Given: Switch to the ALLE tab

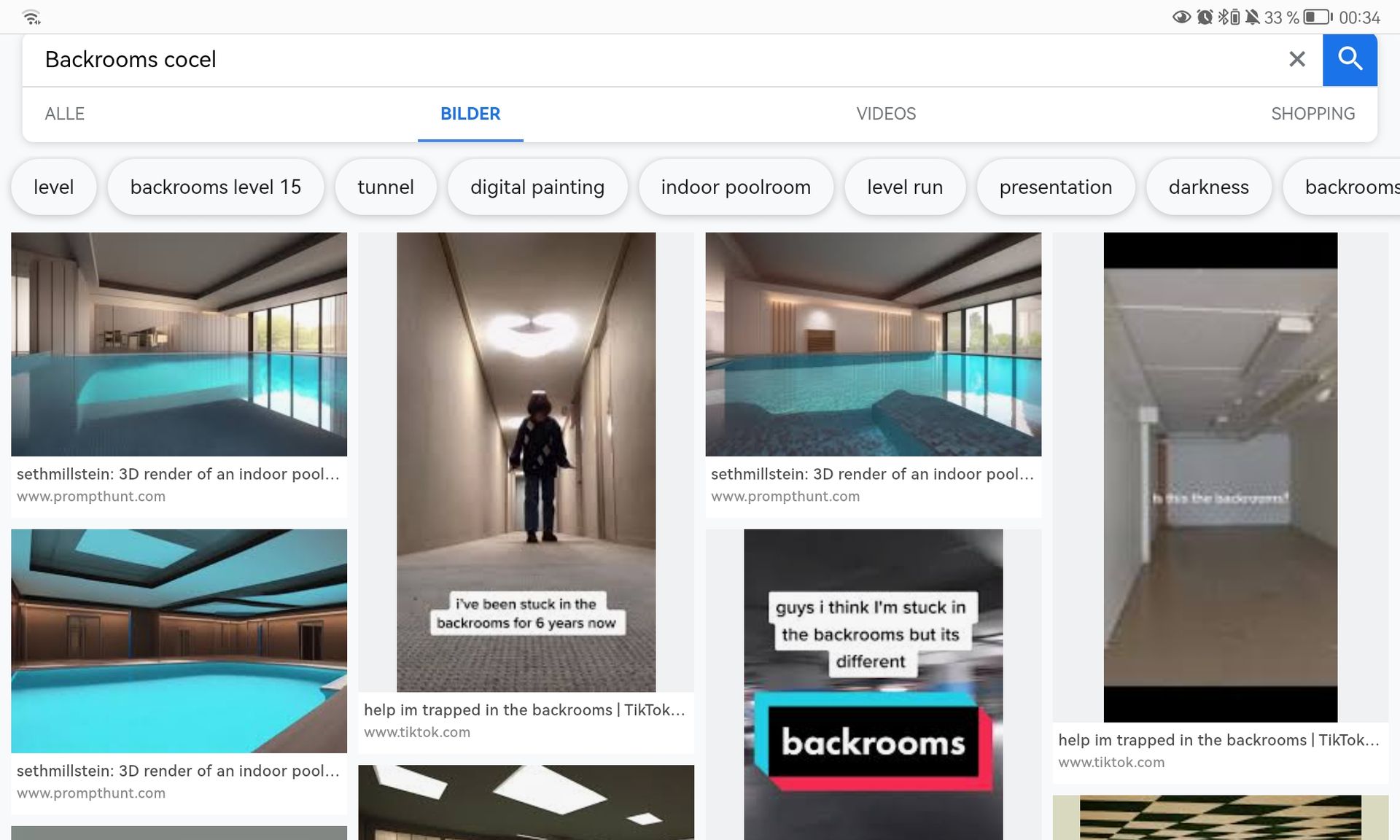Looking at the screenshot, I should click(x=64, y=114).
